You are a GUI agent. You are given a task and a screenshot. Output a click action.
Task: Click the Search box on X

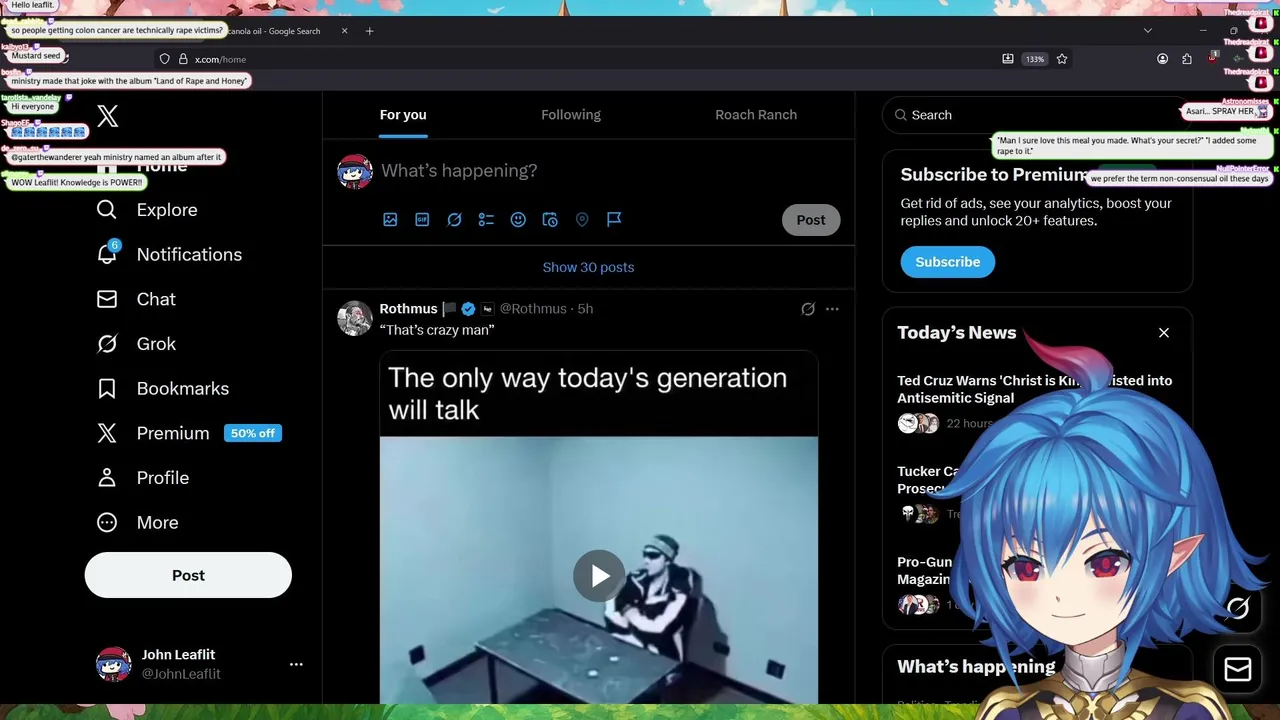pyautogui.click(x=1037, y=115)
